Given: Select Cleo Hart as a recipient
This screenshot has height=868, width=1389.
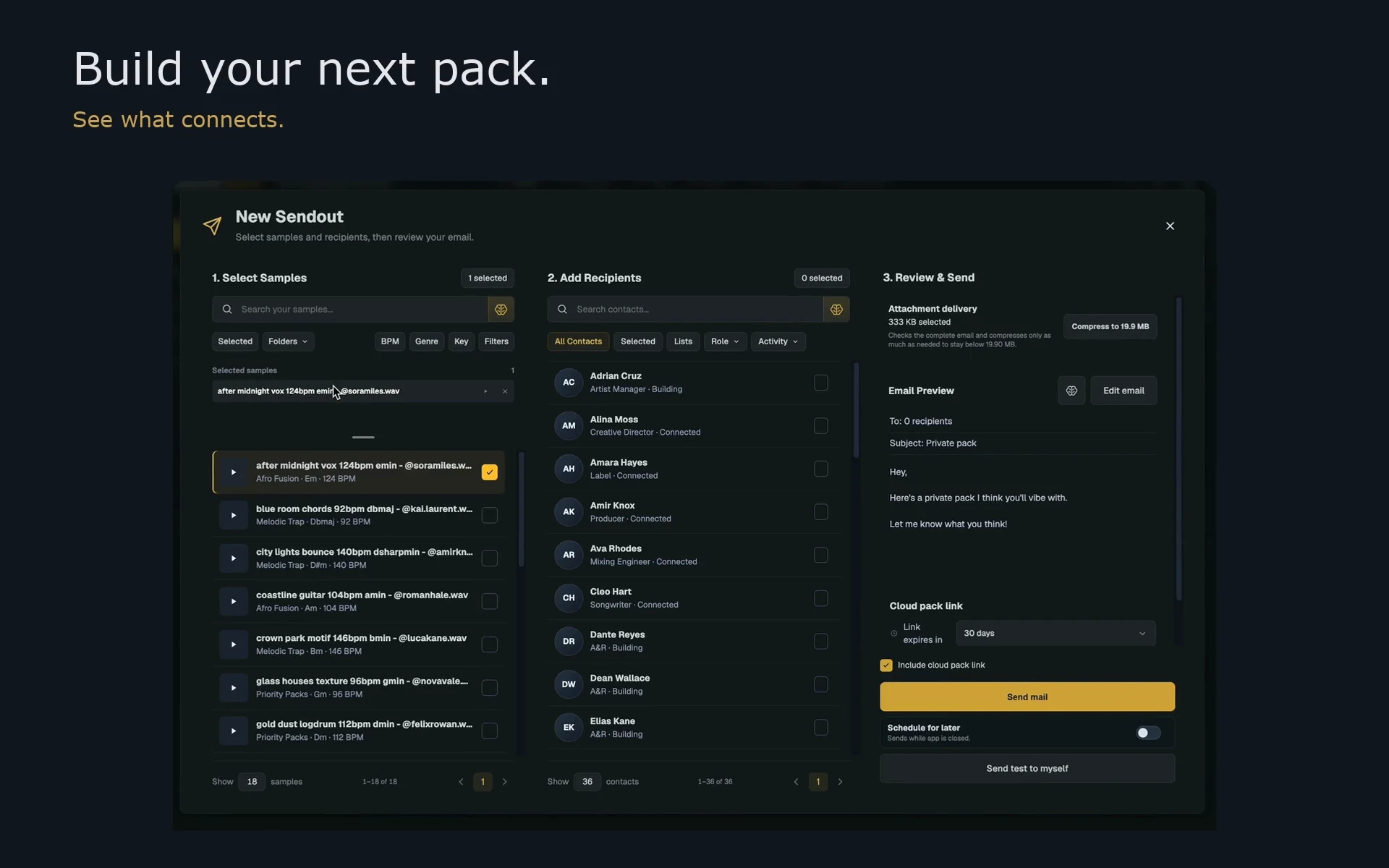Looking at the screenshot, I should tap(820, 598).
